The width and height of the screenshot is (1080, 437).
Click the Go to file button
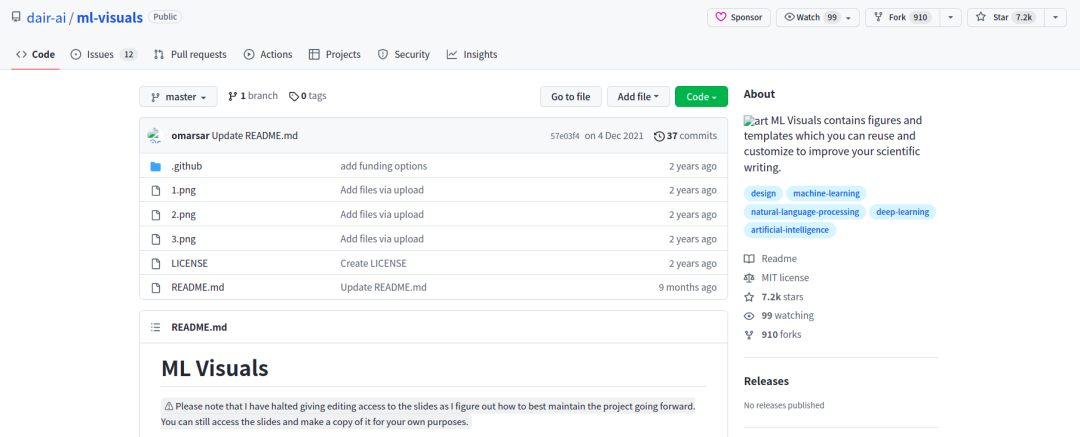[570, 96]
